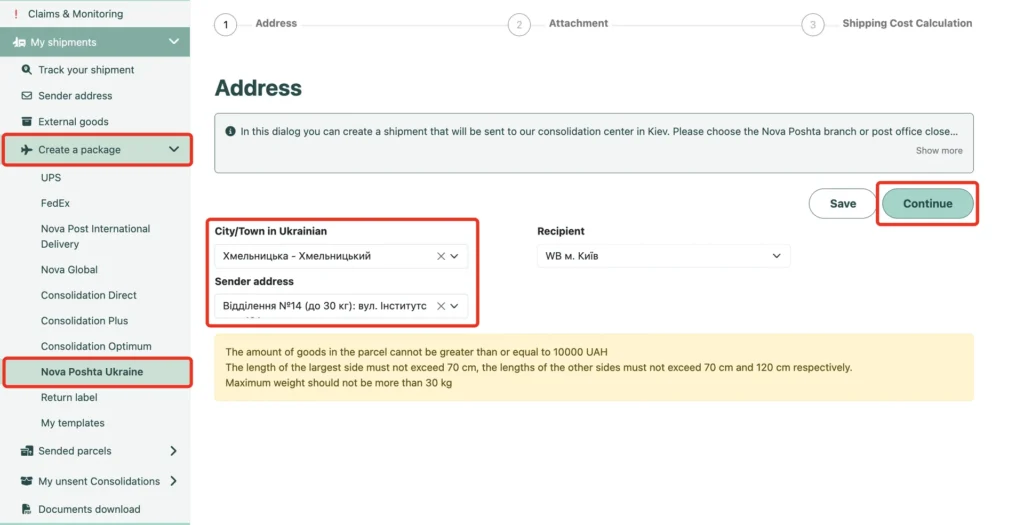Image resolution: width=1024 pixels, height=525 pixels.
Task: Click the Continue button
Action: click(927, 204)
